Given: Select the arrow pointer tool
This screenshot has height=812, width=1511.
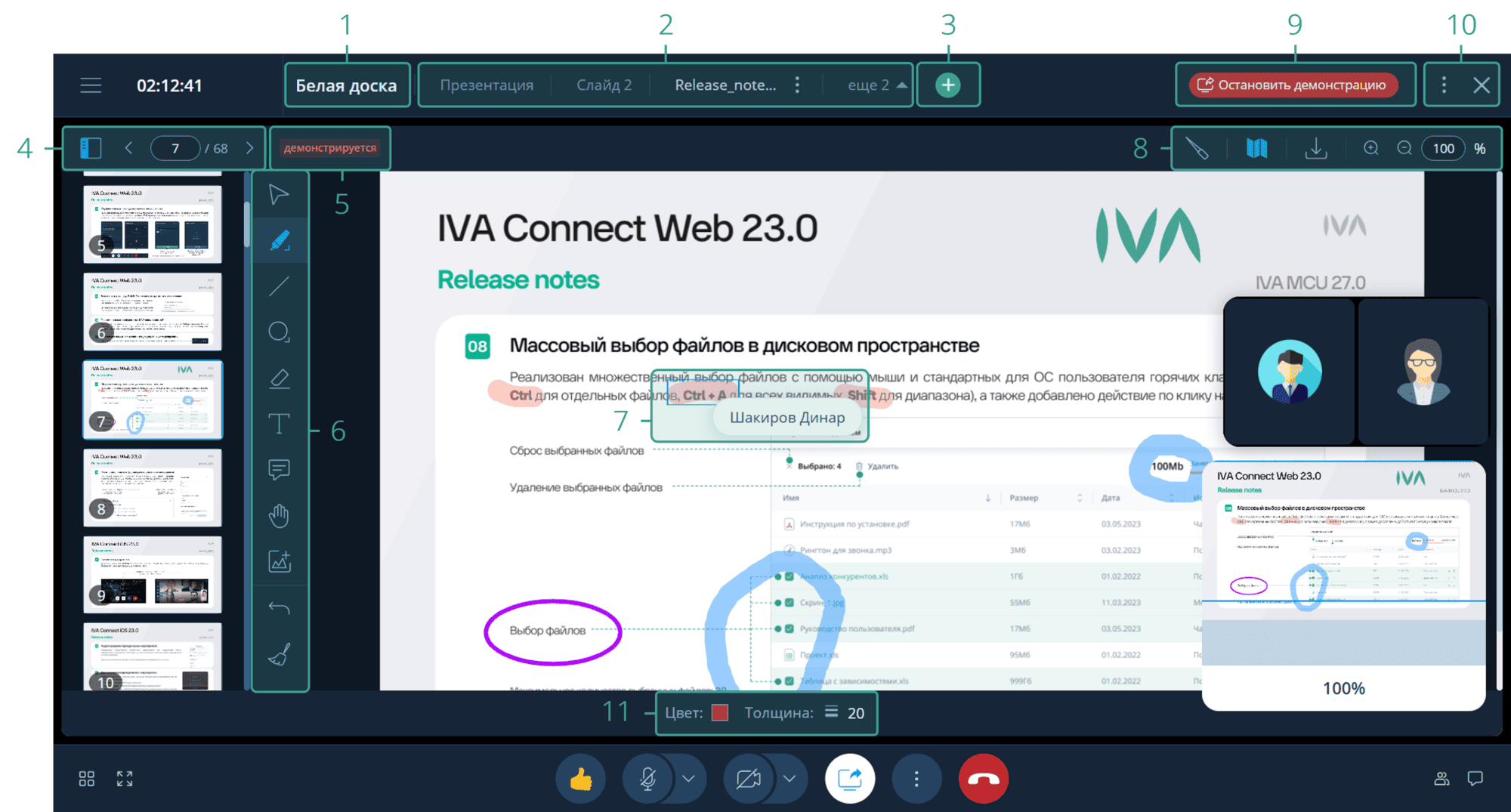Looking at the screenshot, I should [280, 195].
